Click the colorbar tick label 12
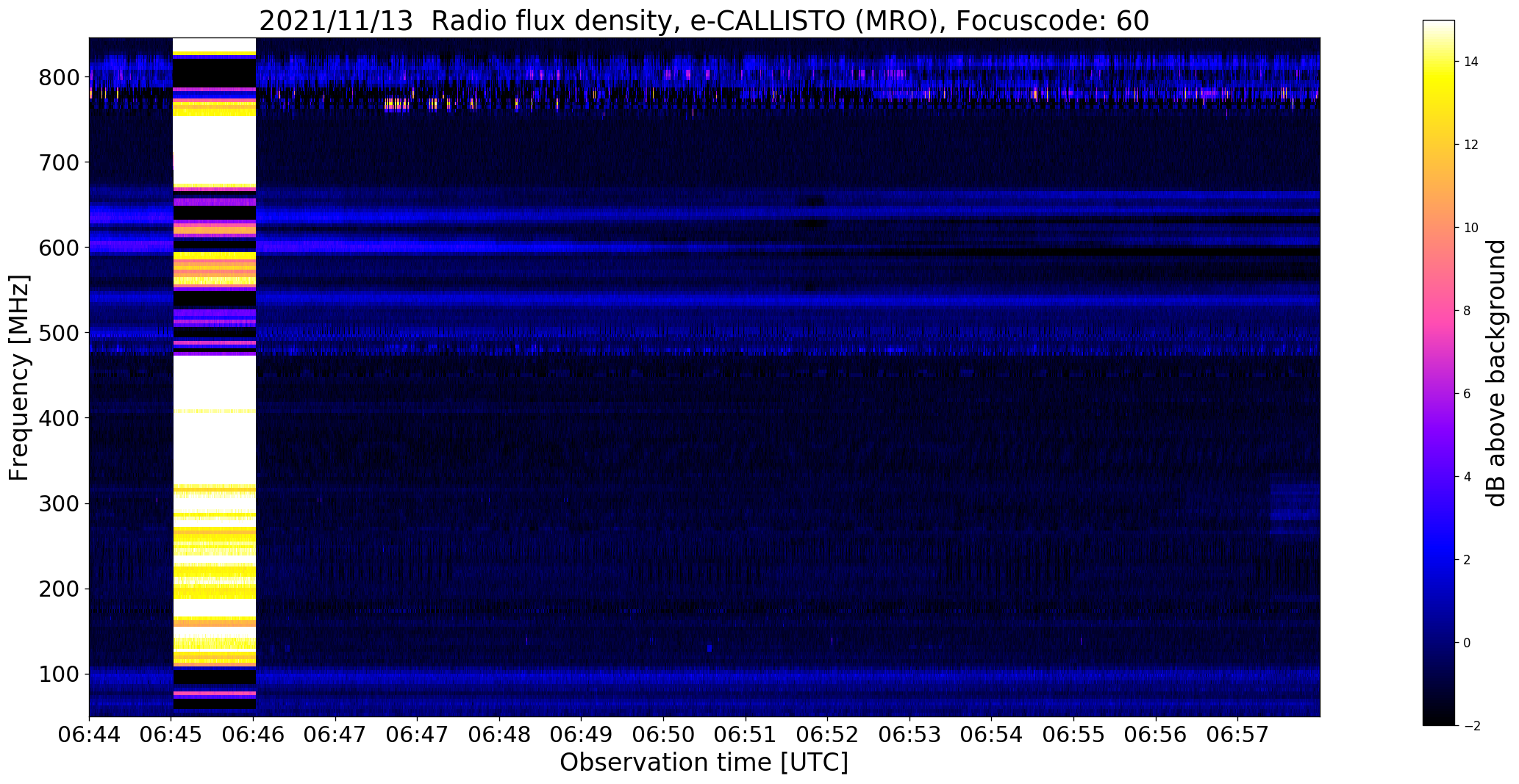 1471,145
